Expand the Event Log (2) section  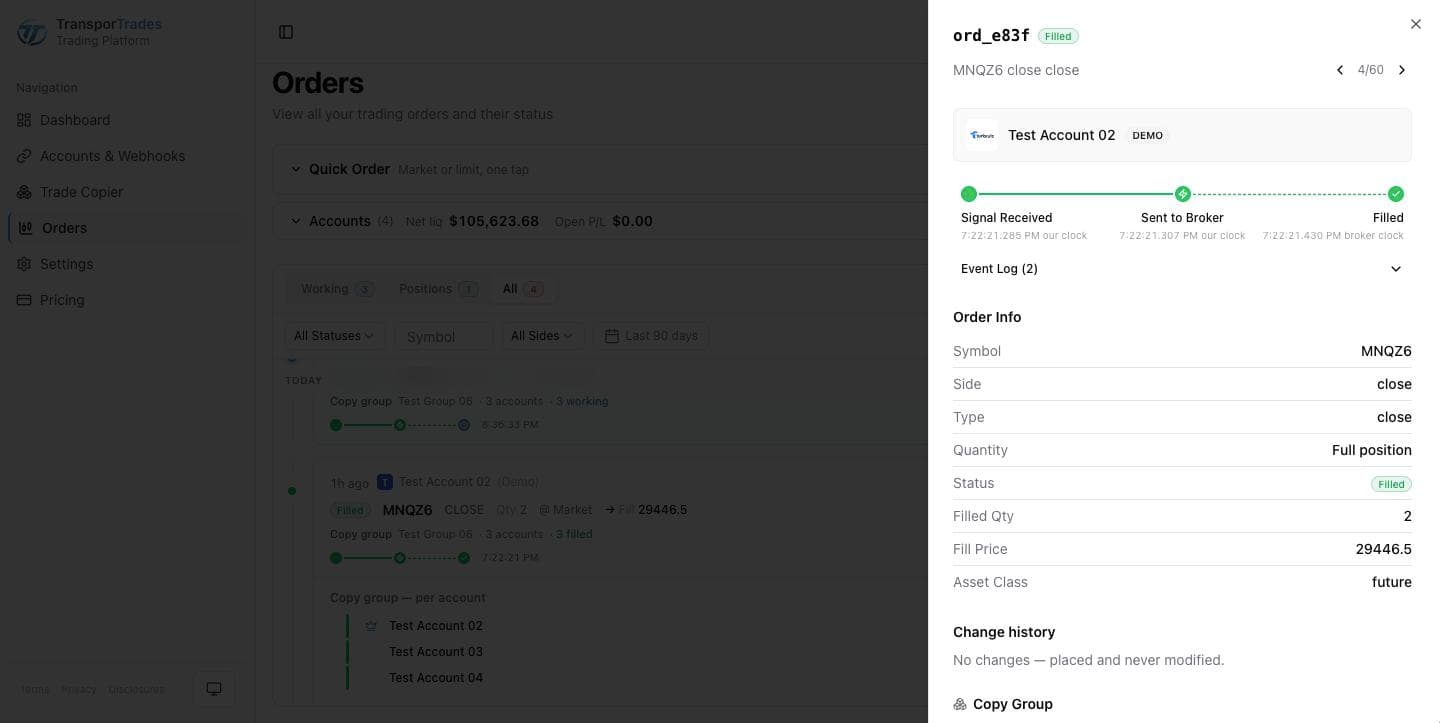tap(1182, 269)
